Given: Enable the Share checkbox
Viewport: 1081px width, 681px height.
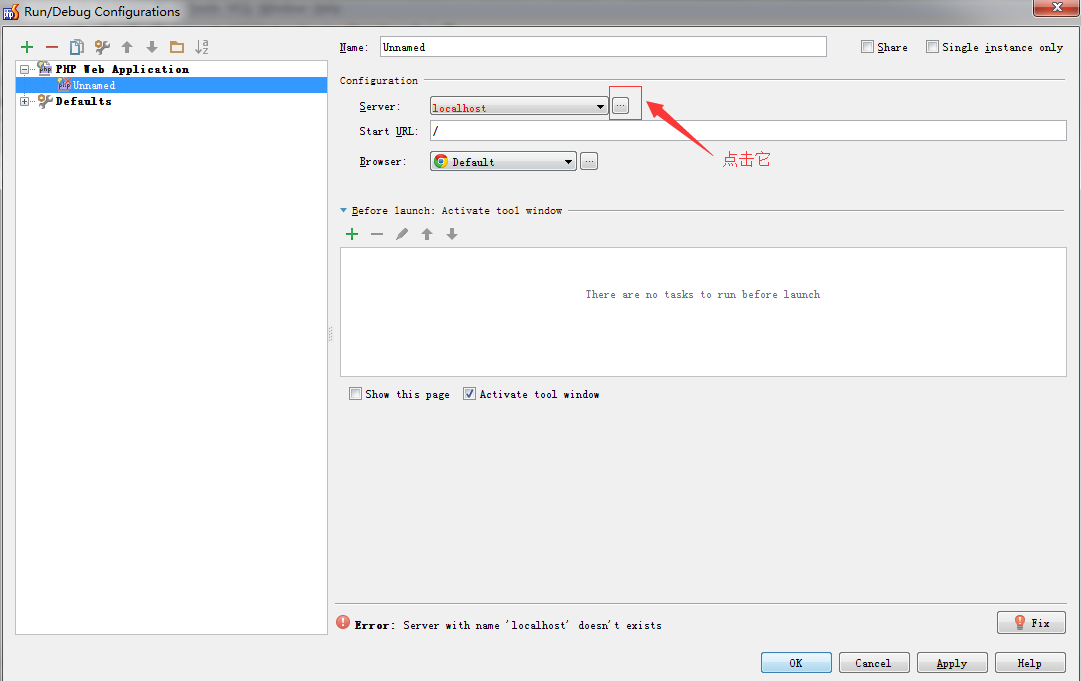Looking at the screenshot, I should pos(867,47).
